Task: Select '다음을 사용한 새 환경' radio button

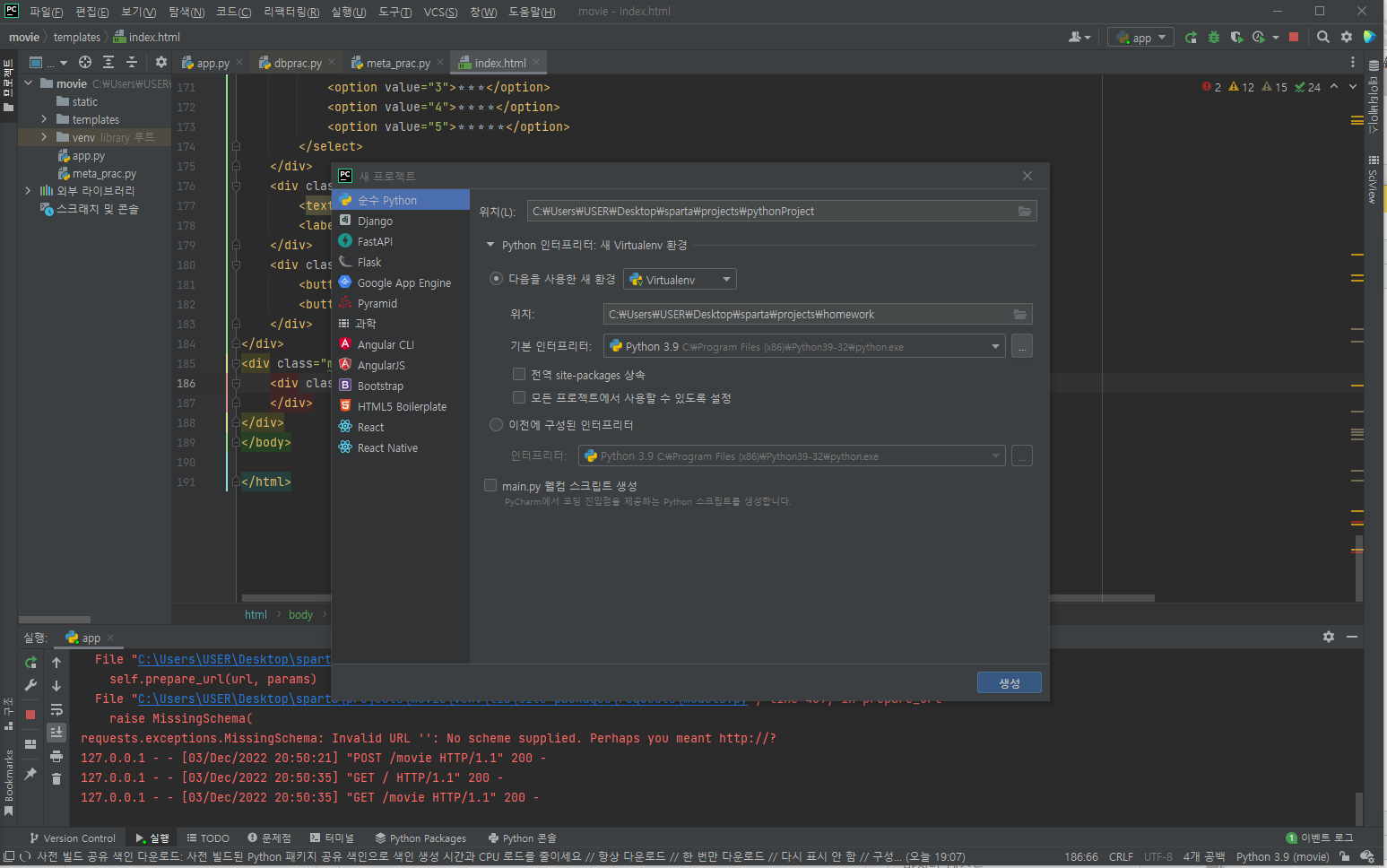Action: [x=496, y=279]
